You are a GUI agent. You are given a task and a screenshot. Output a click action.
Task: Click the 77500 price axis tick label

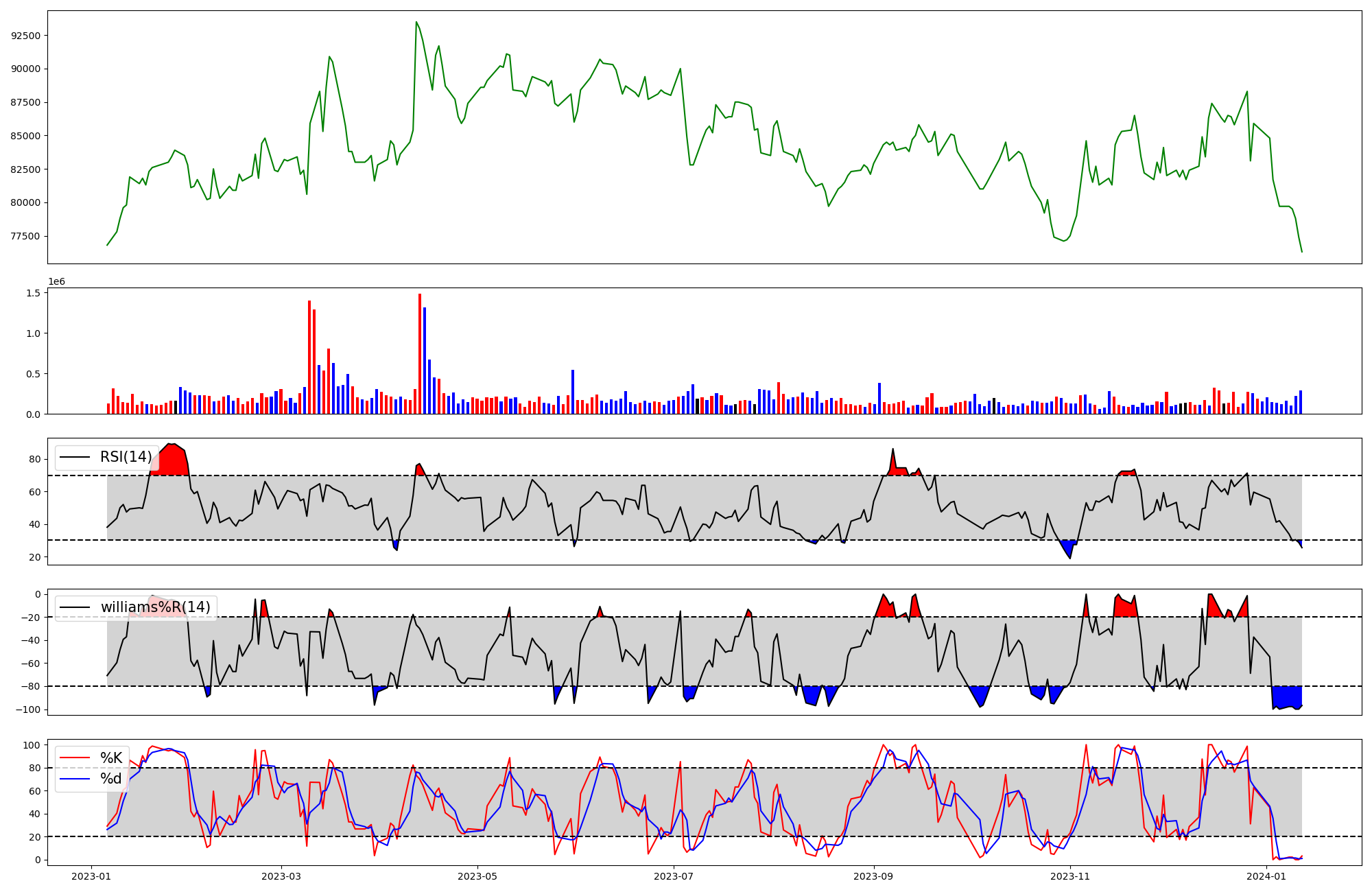click(x=26, y=236)
